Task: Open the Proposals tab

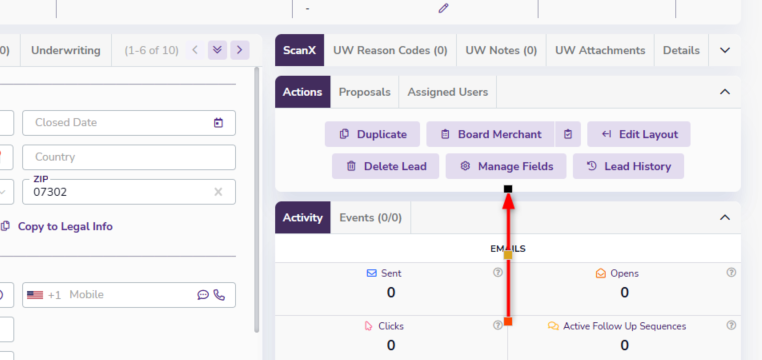Action: click(364, 92)
